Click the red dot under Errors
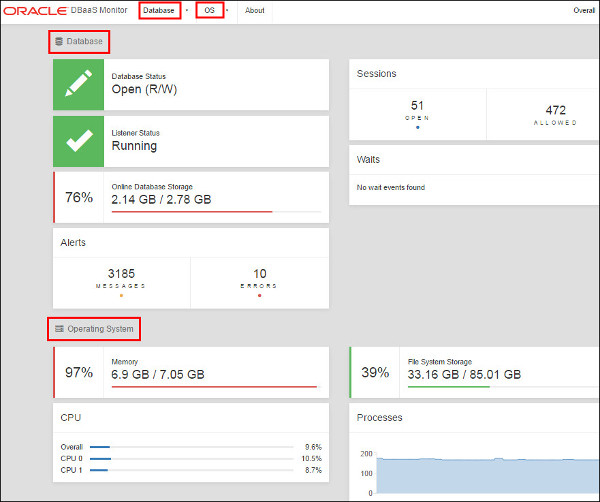600x502 pixels. pyautogui.click(x=259, y=295)
